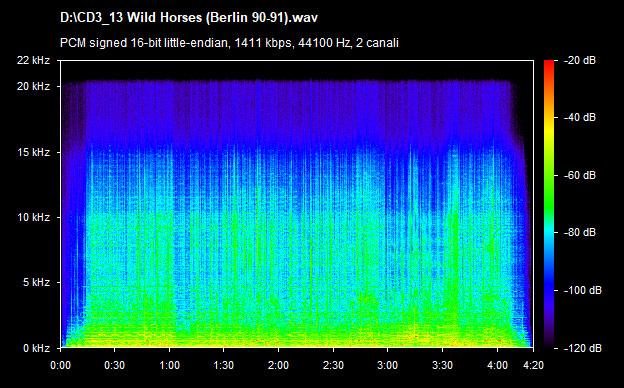Image resolution: width=624 pixels, height=388 pixels.
Task: Click the 2:00 time marker
Action: pos(278,365)
